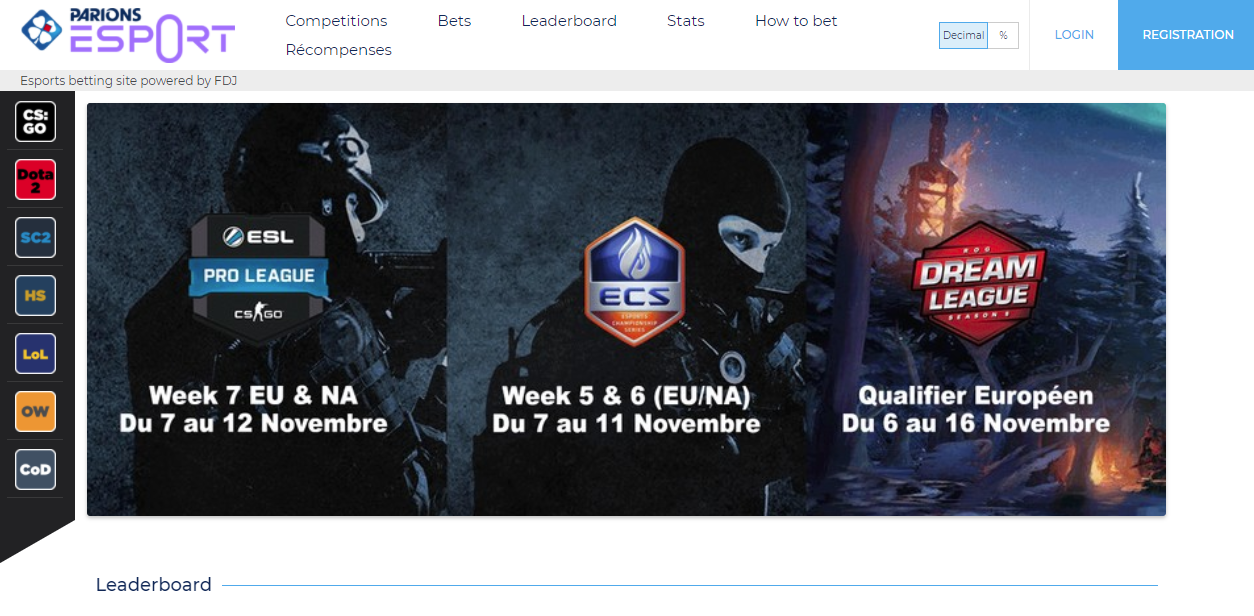The width and height of the screenshot is (1254, 616).
Task: Open the Stats page
Action: (x=686, y=21)
